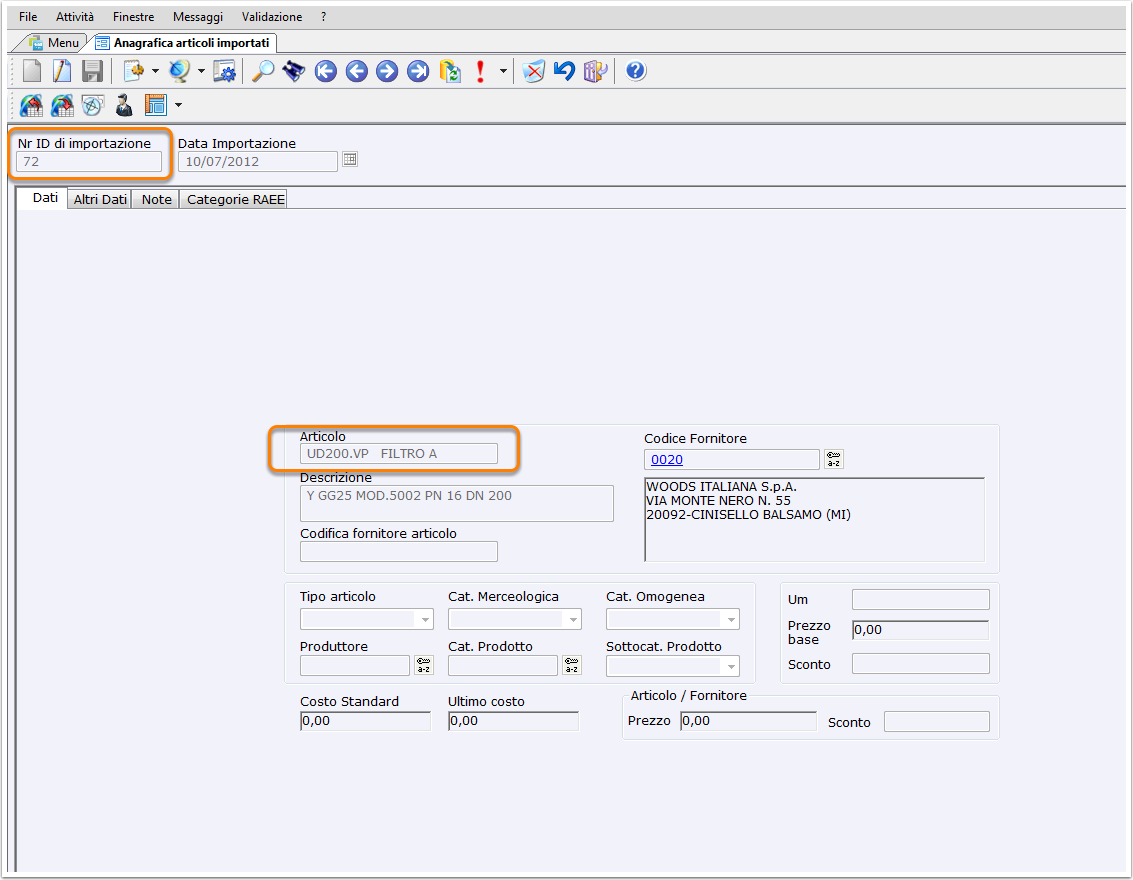This screenshot has height=880, width=1133.
Task: Click the compass window icon
Action: [93, 105]
